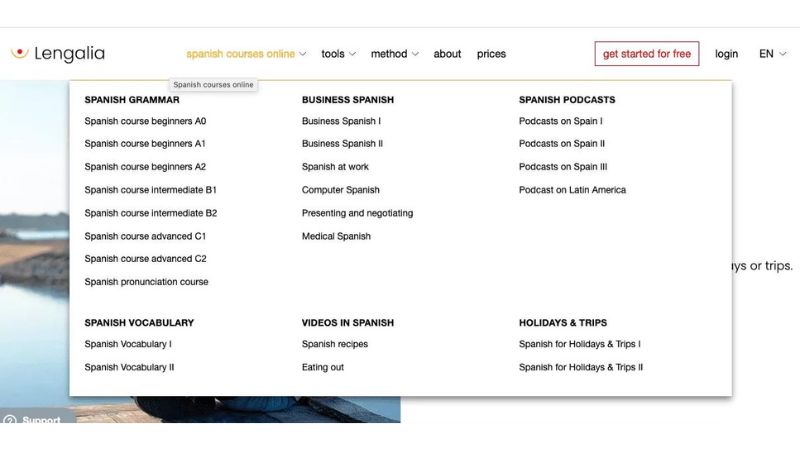Select Spanish course intermediate B2
800x450 pixels.
pos(151,213)
